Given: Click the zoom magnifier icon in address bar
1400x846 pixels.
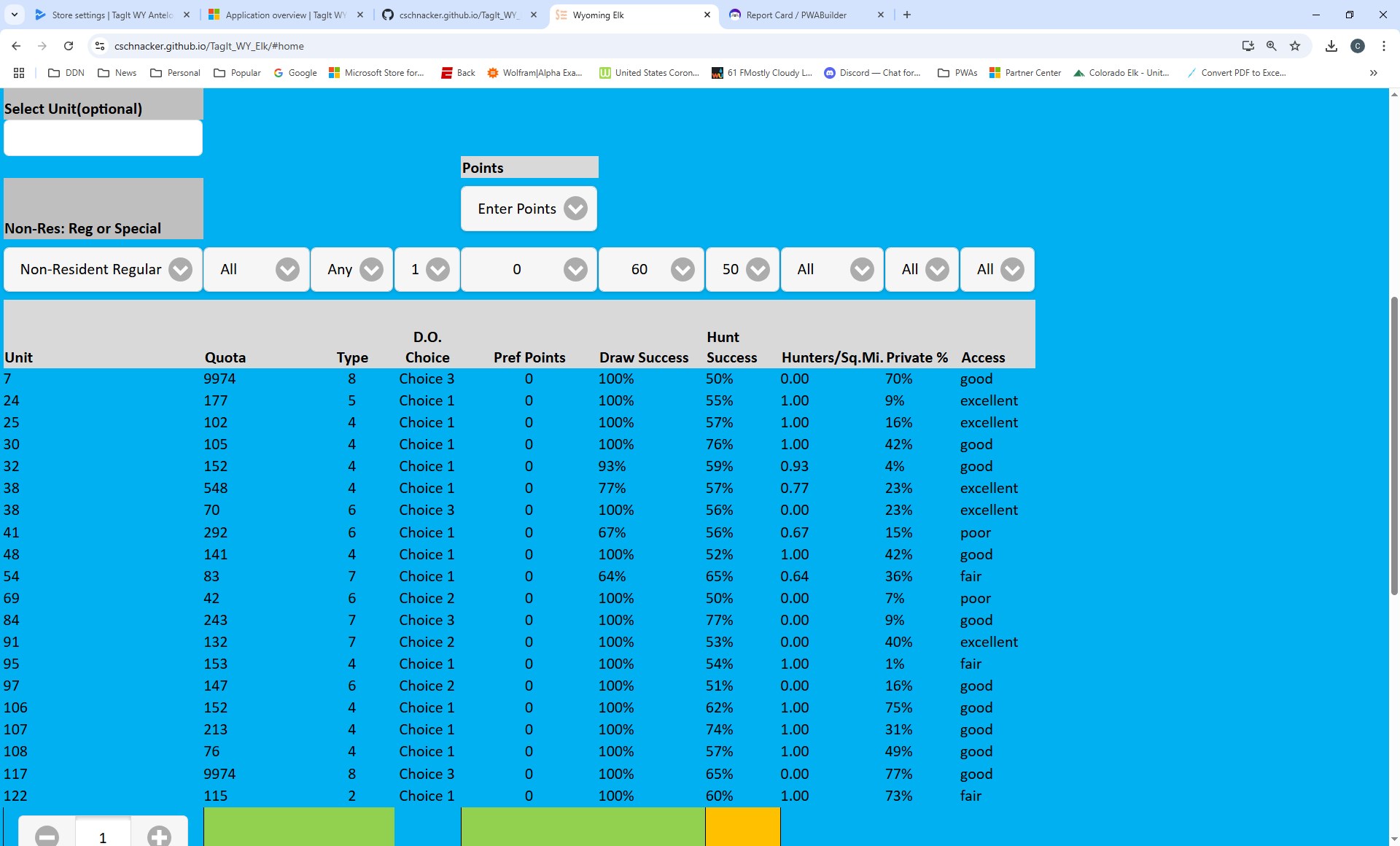Looking at the screenshot, I should [x=1272, y=46].
